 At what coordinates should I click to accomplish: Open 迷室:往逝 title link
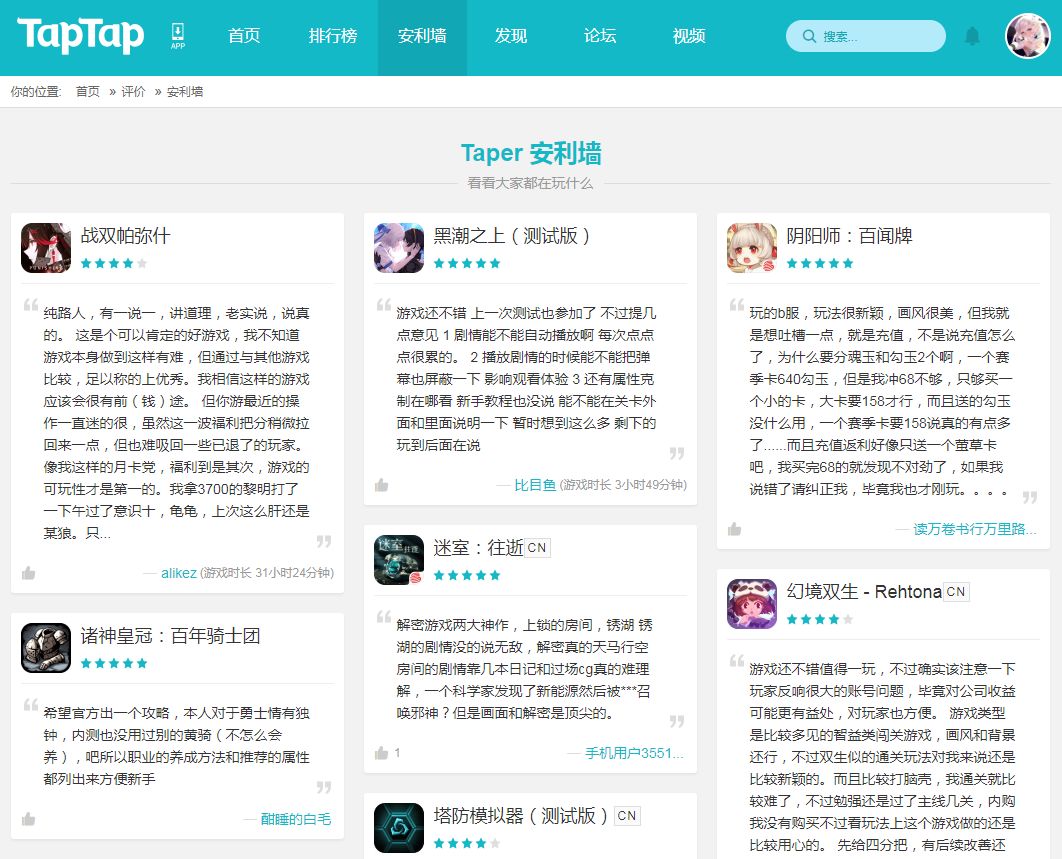(x=478, y=547)
